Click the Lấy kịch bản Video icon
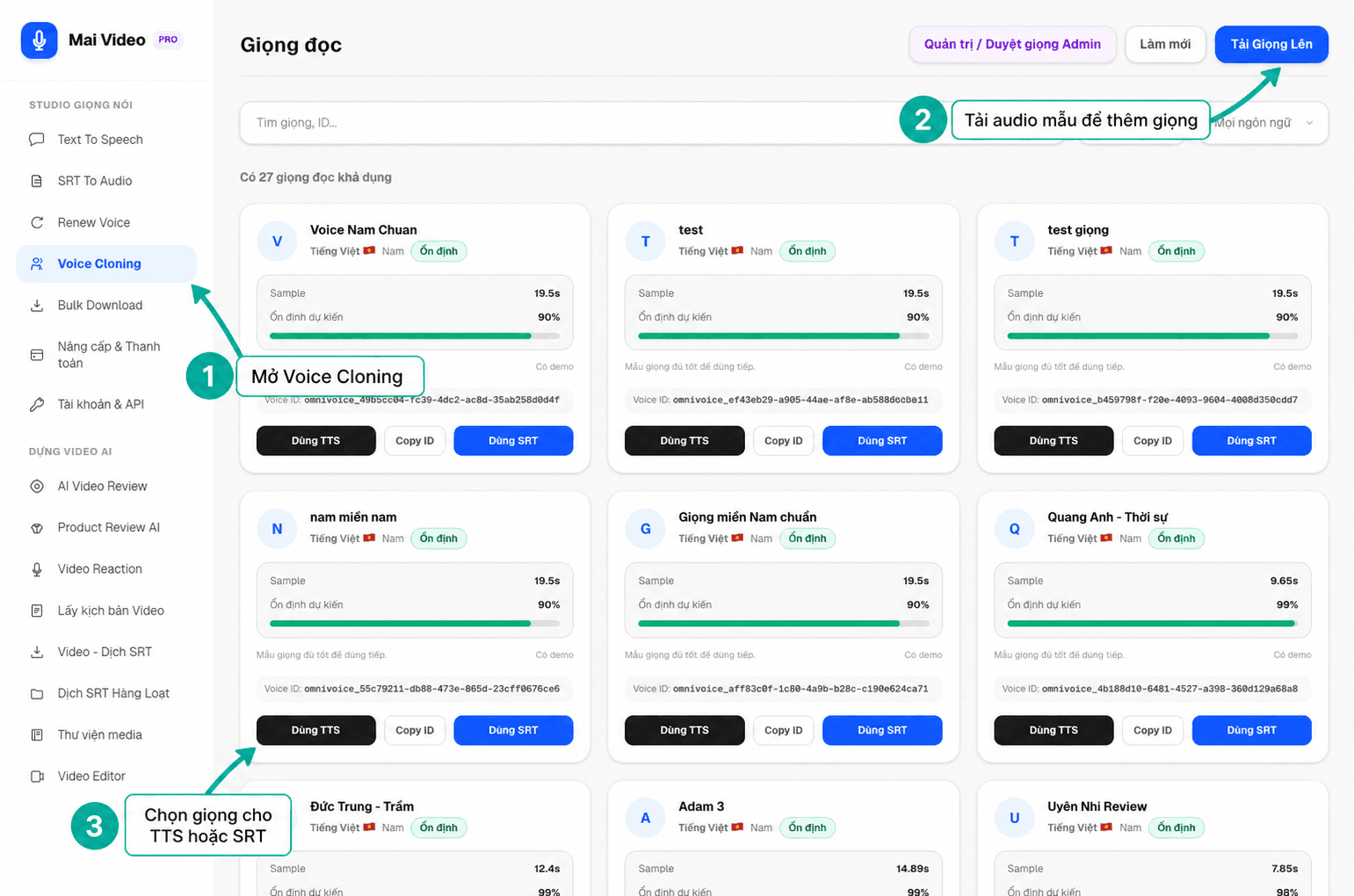Viewport: 1354px width, 896px height. [37, 611]
